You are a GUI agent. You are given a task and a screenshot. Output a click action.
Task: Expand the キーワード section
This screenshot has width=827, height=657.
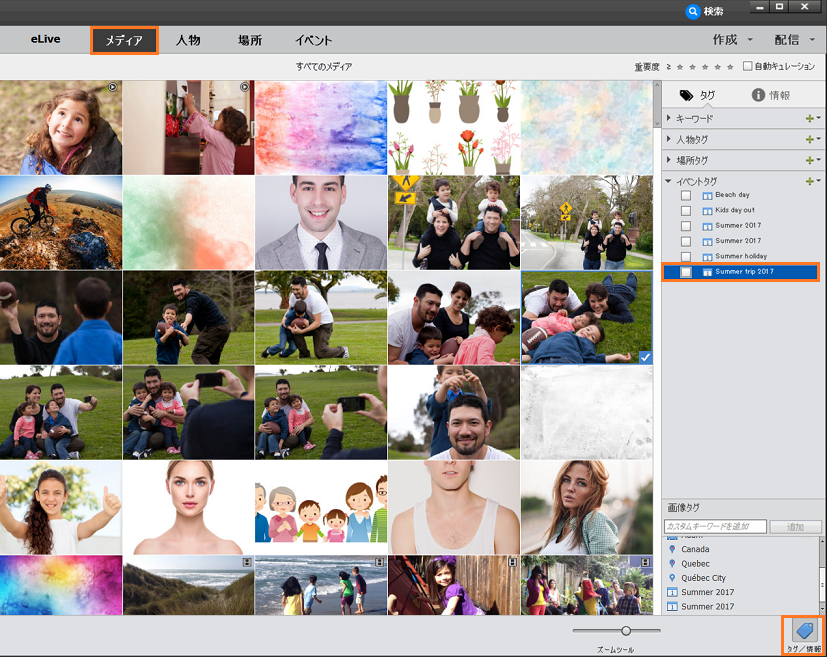(x=669, y=119)
